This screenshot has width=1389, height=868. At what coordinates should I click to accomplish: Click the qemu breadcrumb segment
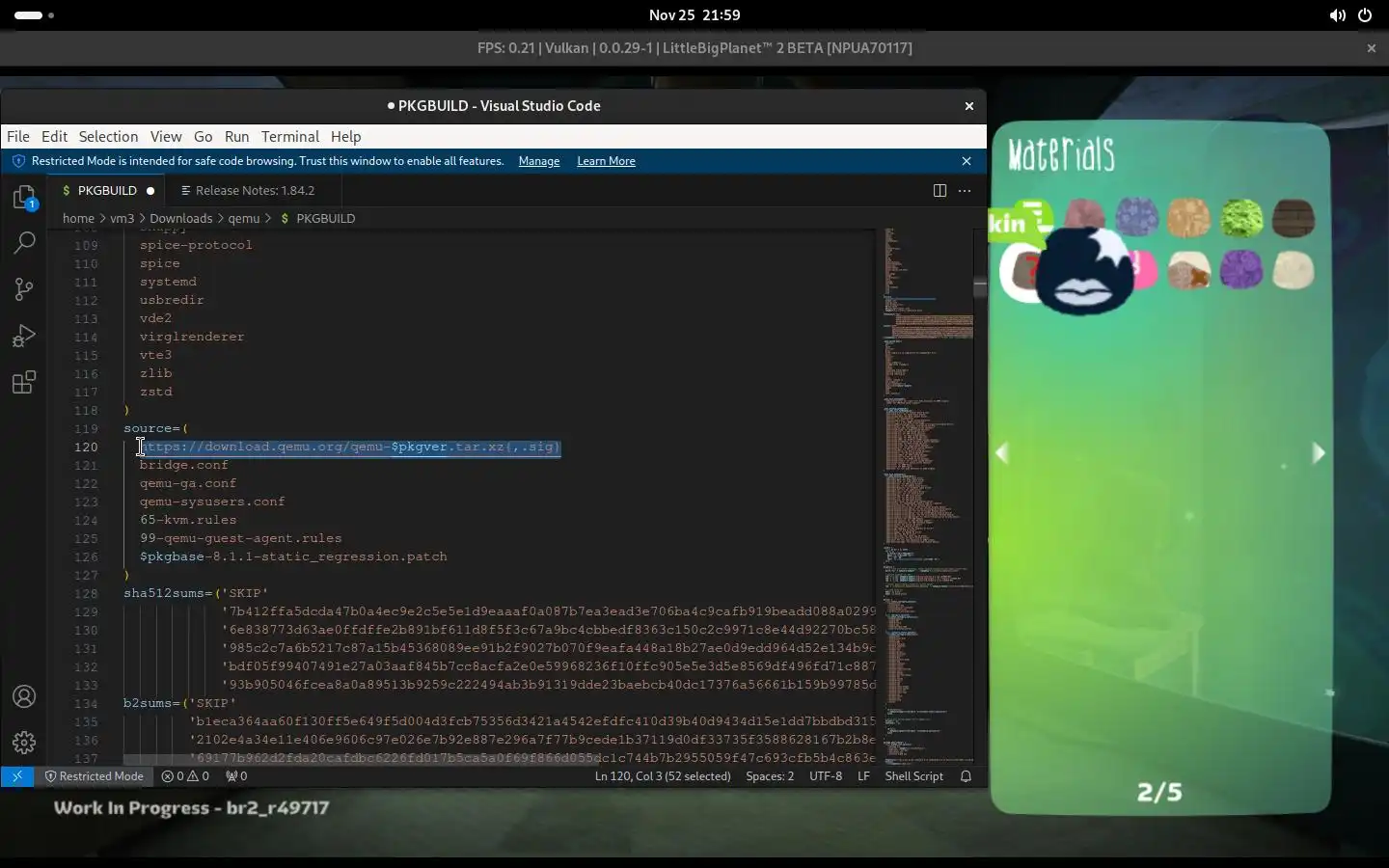click(x=244, y=218)
